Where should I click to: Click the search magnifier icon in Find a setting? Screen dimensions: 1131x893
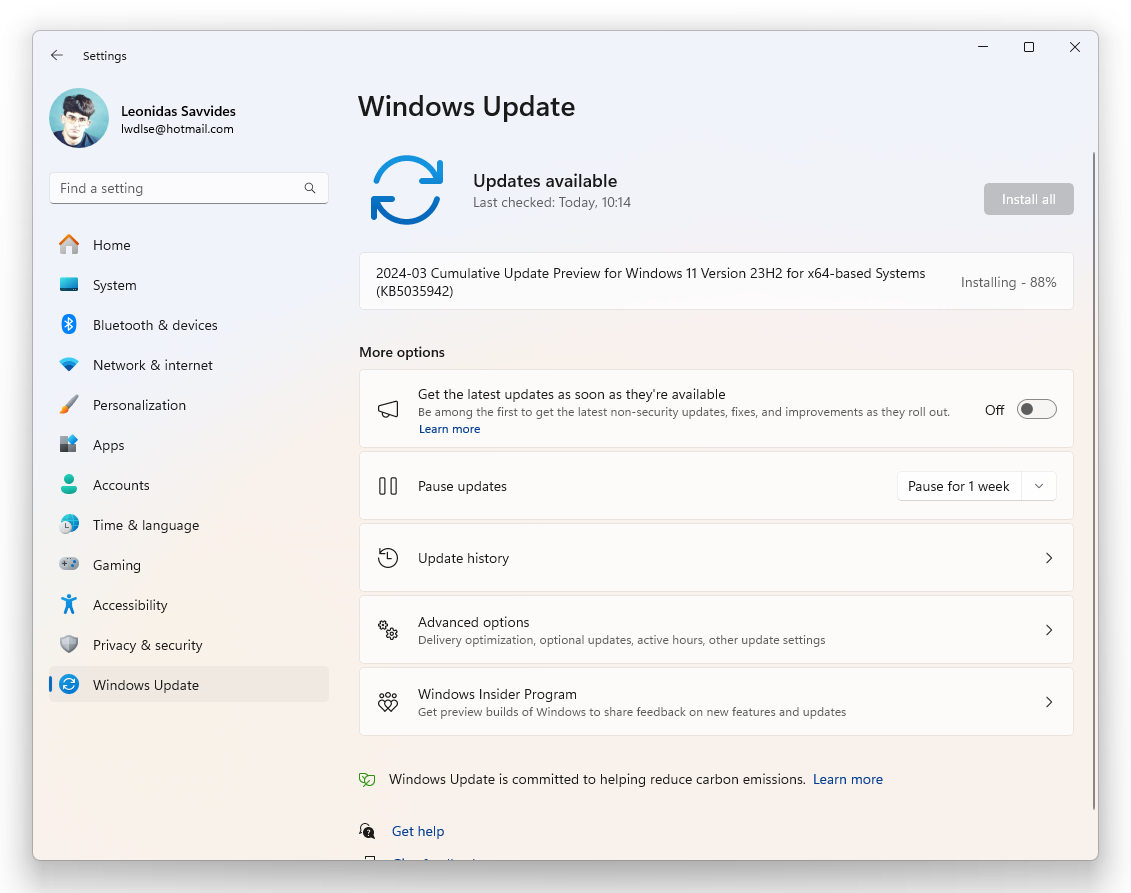click(x=310, y=188)
